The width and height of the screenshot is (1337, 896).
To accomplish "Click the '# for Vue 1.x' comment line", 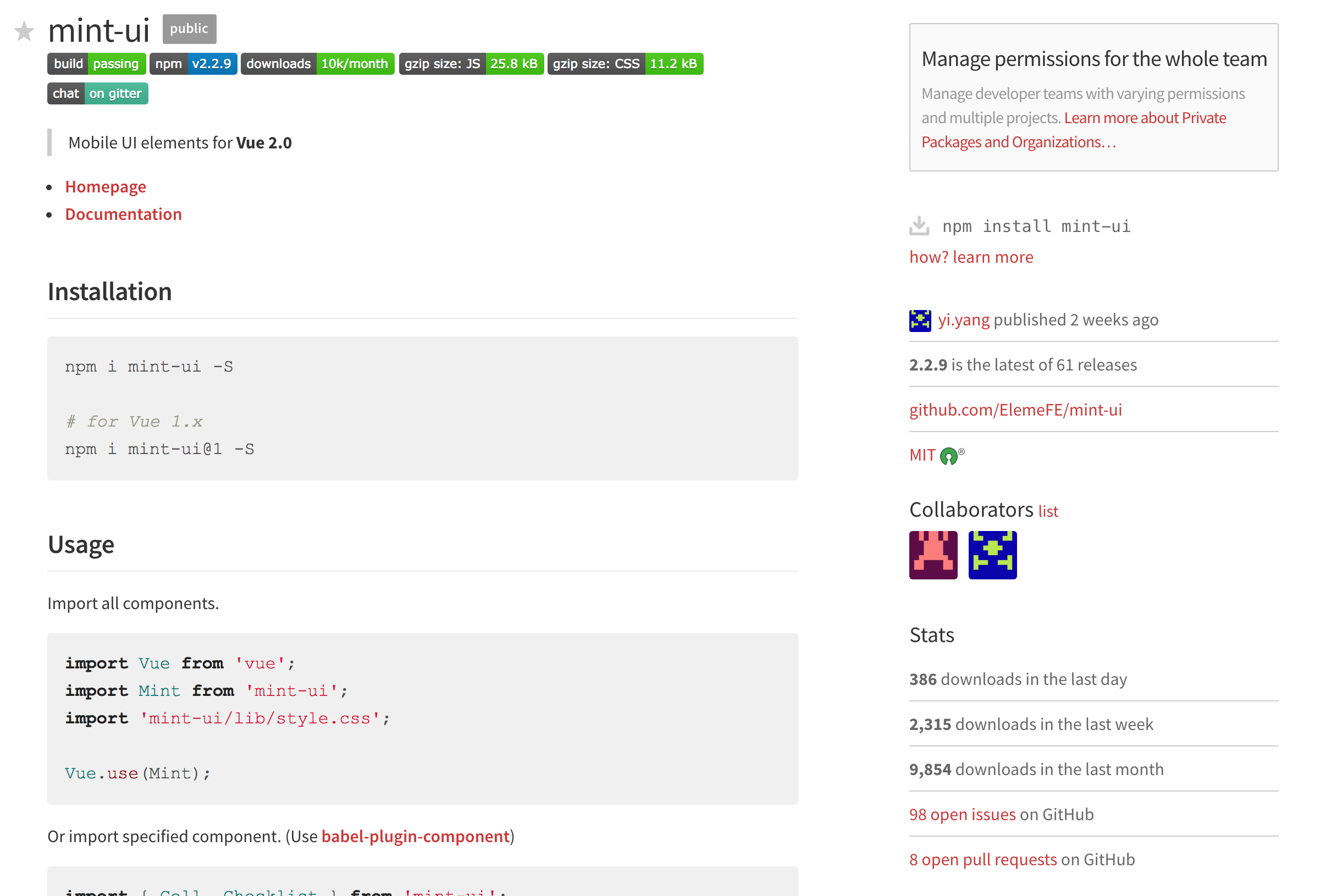I will point(134,422).
